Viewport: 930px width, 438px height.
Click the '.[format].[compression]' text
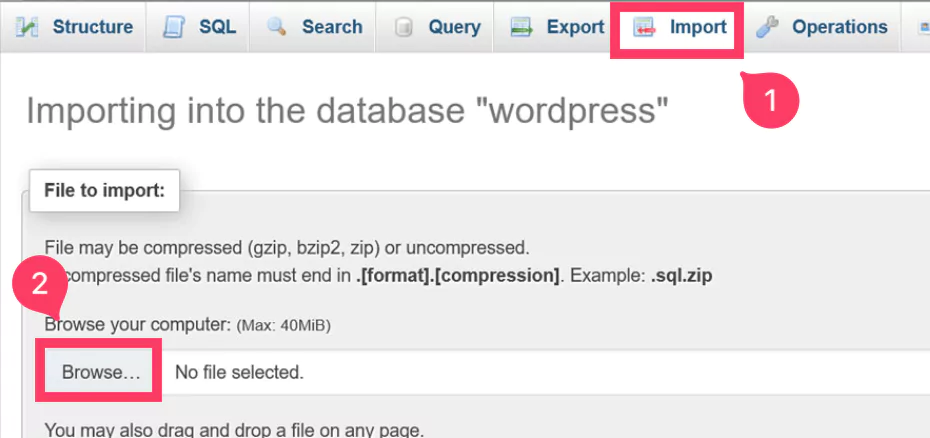coord(458,277)
